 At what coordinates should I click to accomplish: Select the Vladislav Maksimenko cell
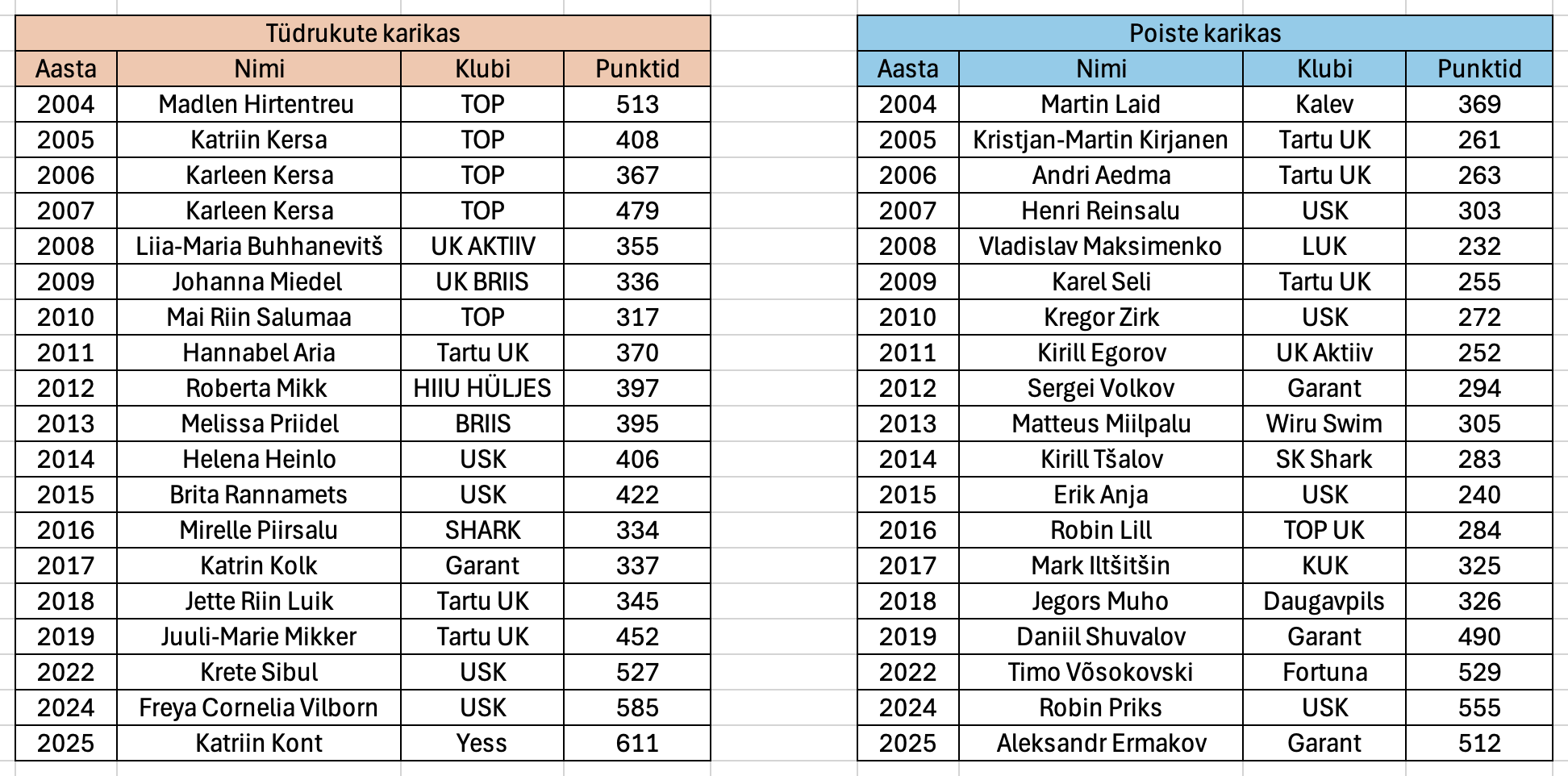point(1100,246)
